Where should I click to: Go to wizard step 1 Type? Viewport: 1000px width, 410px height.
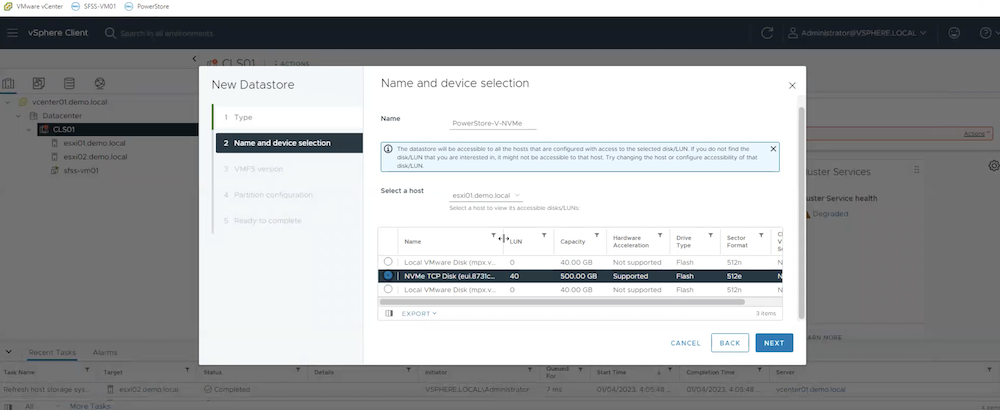[288, 117]
